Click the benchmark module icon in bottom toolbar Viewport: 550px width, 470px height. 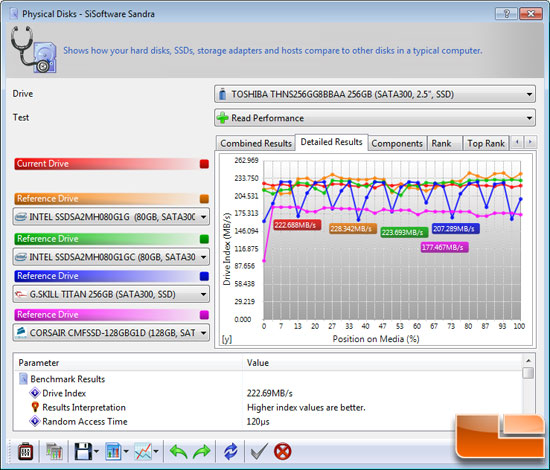(26, 451)
